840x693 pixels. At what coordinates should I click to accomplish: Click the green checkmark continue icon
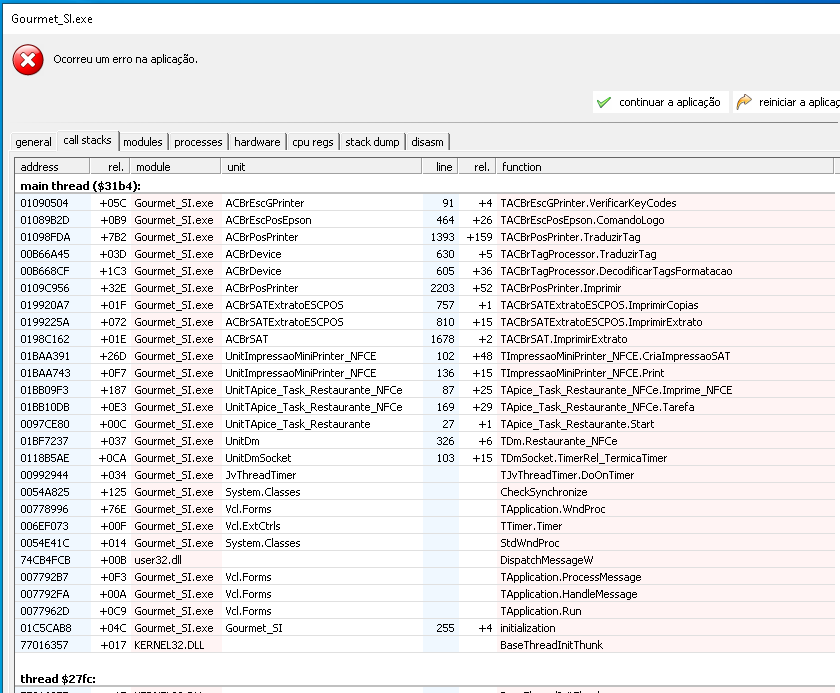click(x=604, y=102)
